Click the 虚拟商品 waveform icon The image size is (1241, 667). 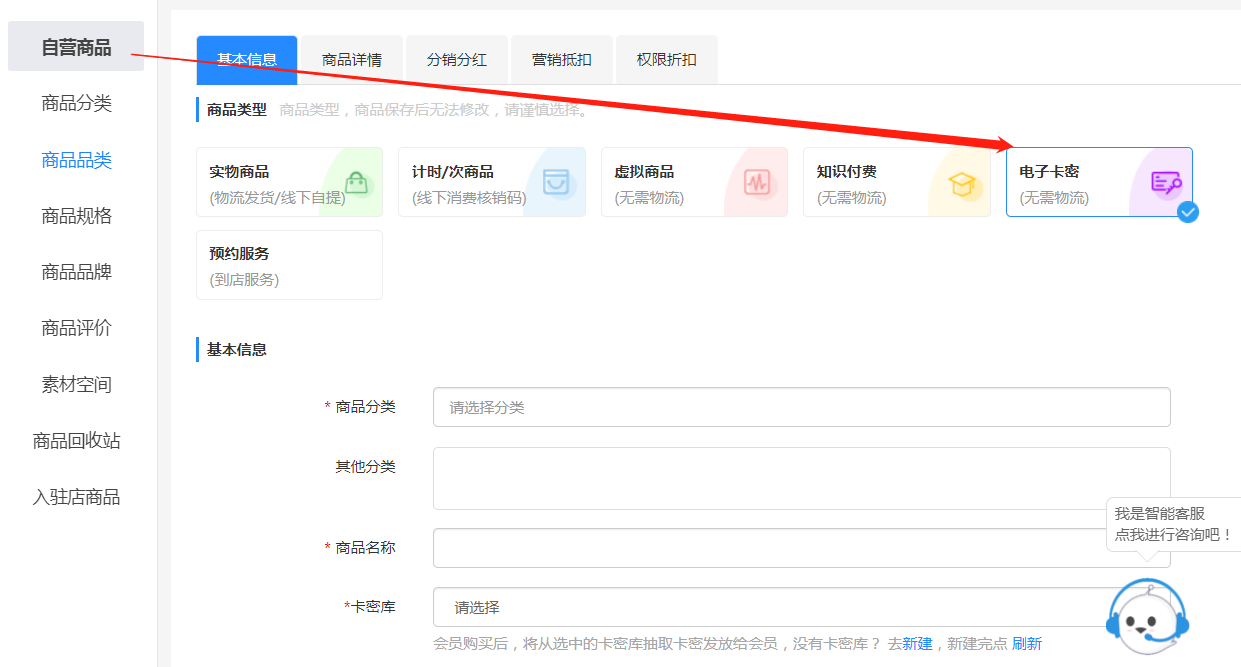click(x=758, y=182)
